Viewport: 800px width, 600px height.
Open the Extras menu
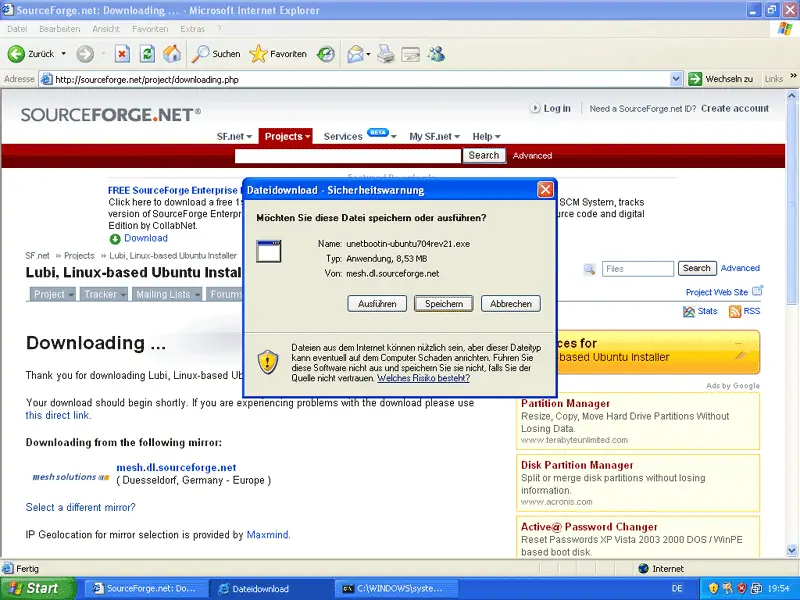tap(192, 29)
